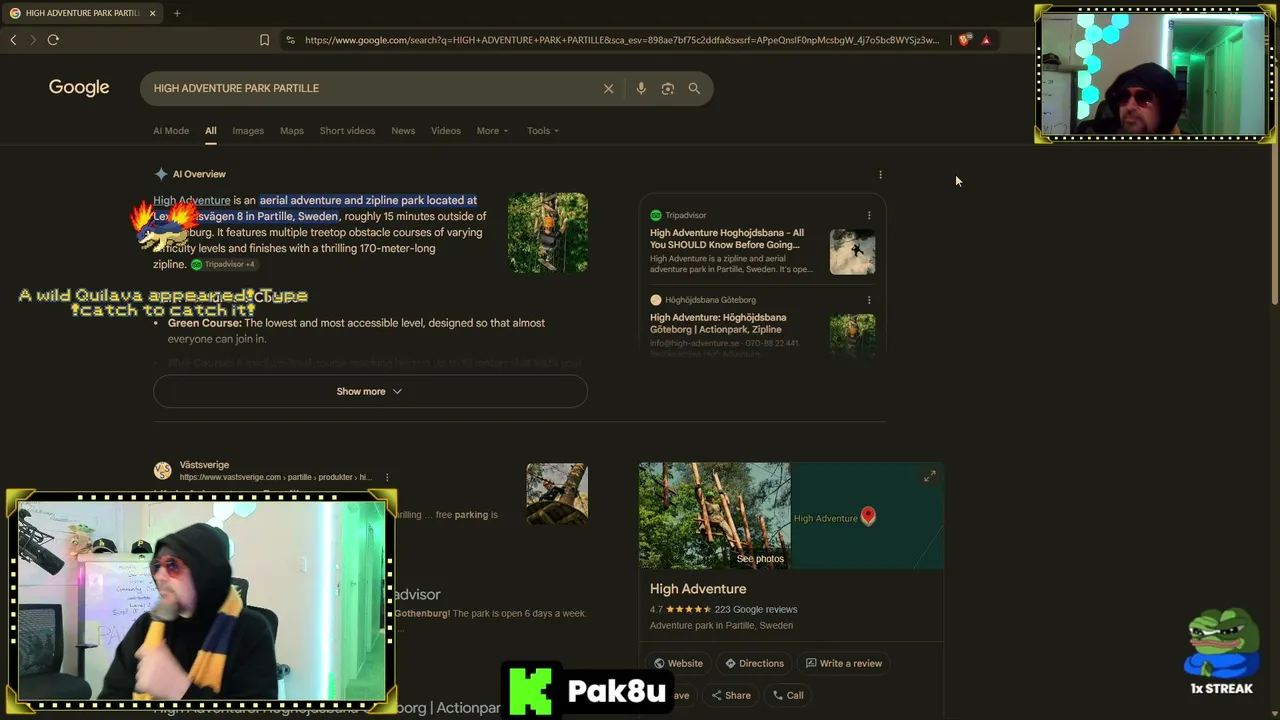Open Tripadvisor High Adventure Hoghojdsbana article
The width and height of the screenshot is (1280, 720).
click(x=727, y=239)
